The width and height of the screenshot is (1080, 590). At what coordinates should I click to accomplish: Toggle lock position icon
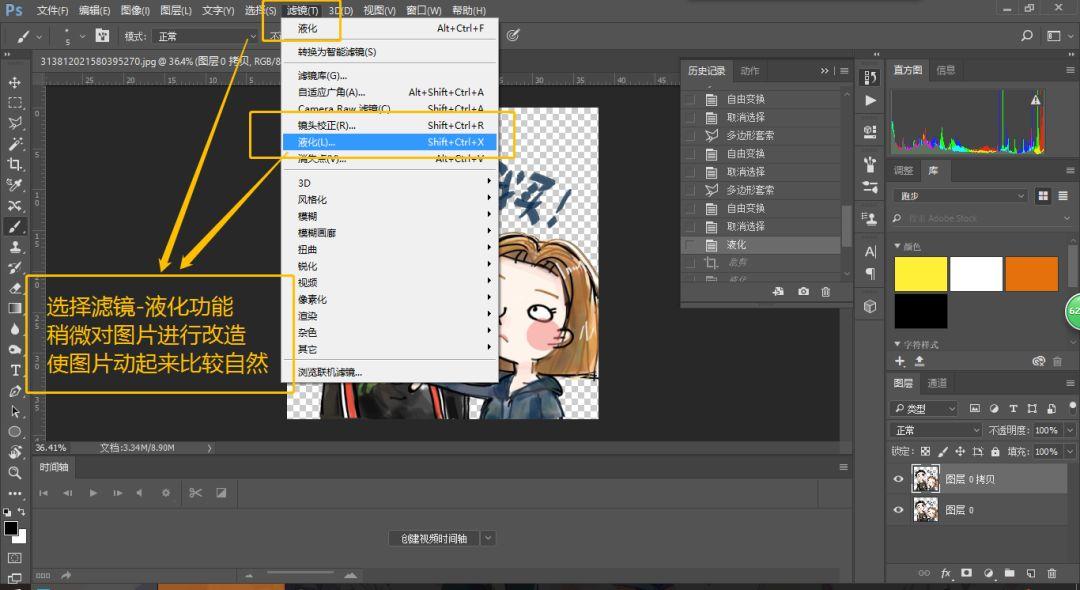coord(959,452)
